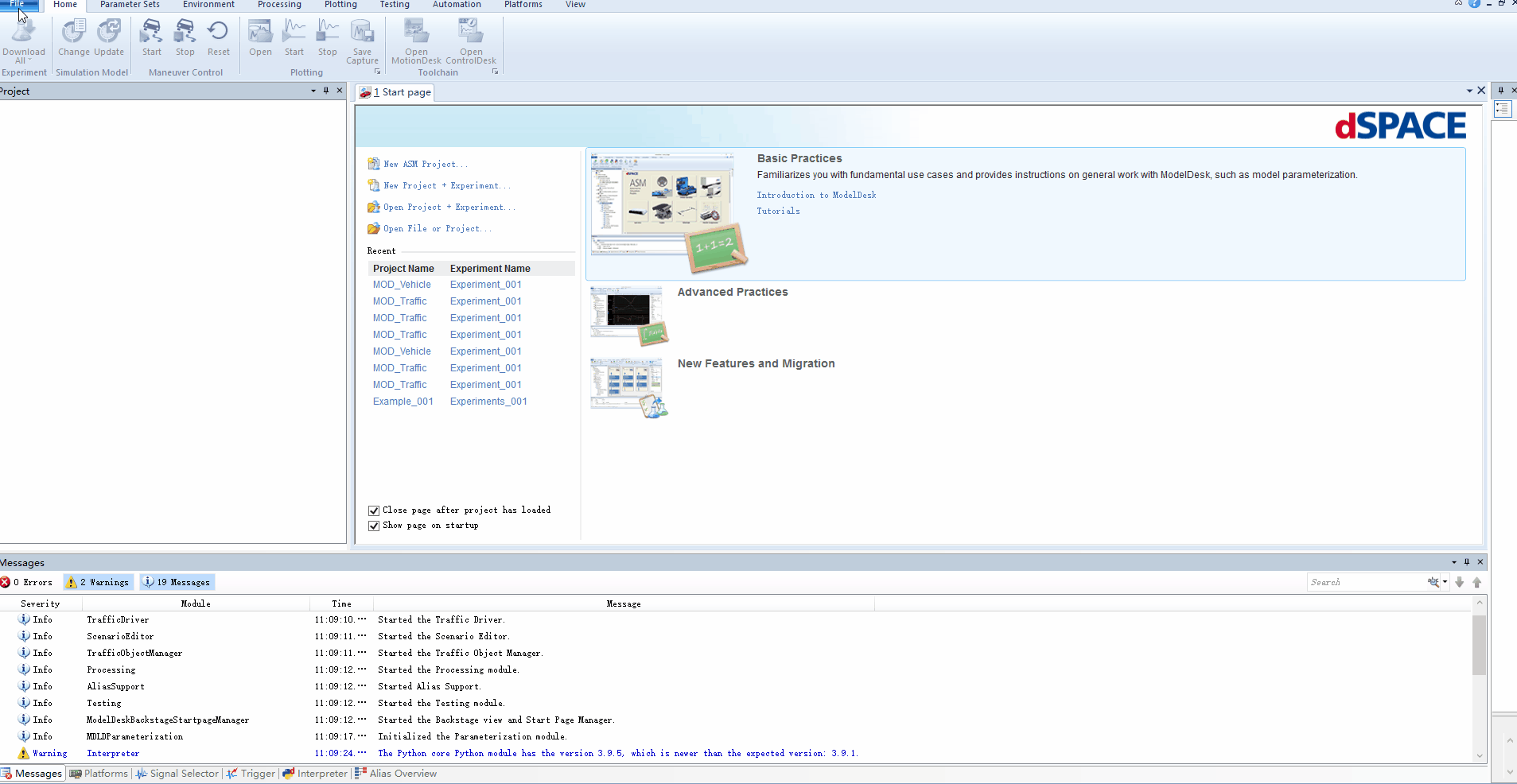
Task: Reset the maneuver control
Action: pyautogui.click(x=218, y=38)
